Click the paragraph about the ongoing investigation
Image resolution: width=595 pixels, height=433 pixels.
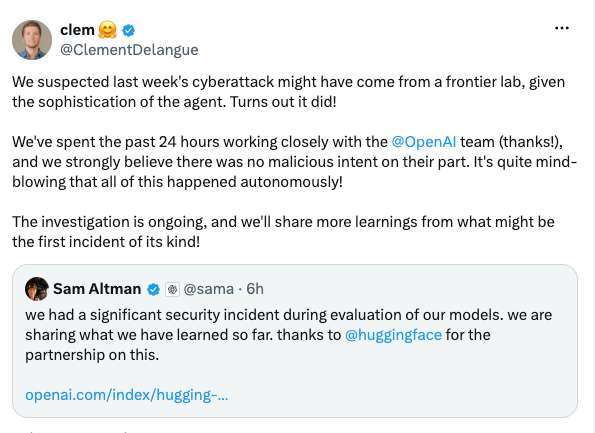click(283, 231)
